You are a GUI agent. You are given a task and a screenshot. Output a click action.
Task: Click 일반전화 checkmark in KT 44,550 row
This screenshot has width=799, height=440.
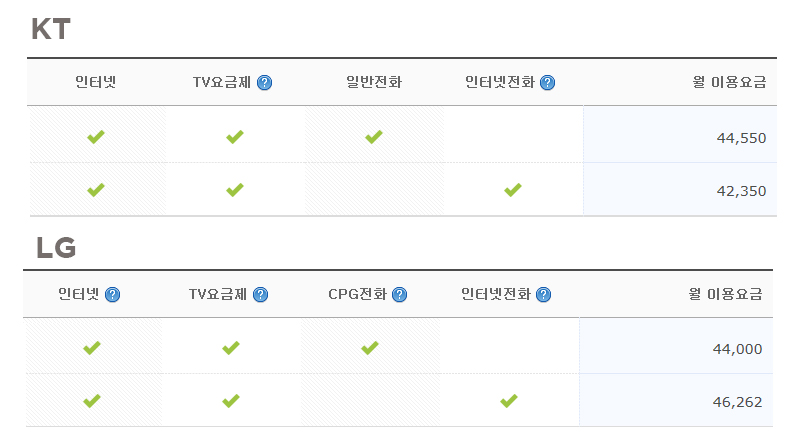click(373, 137)
